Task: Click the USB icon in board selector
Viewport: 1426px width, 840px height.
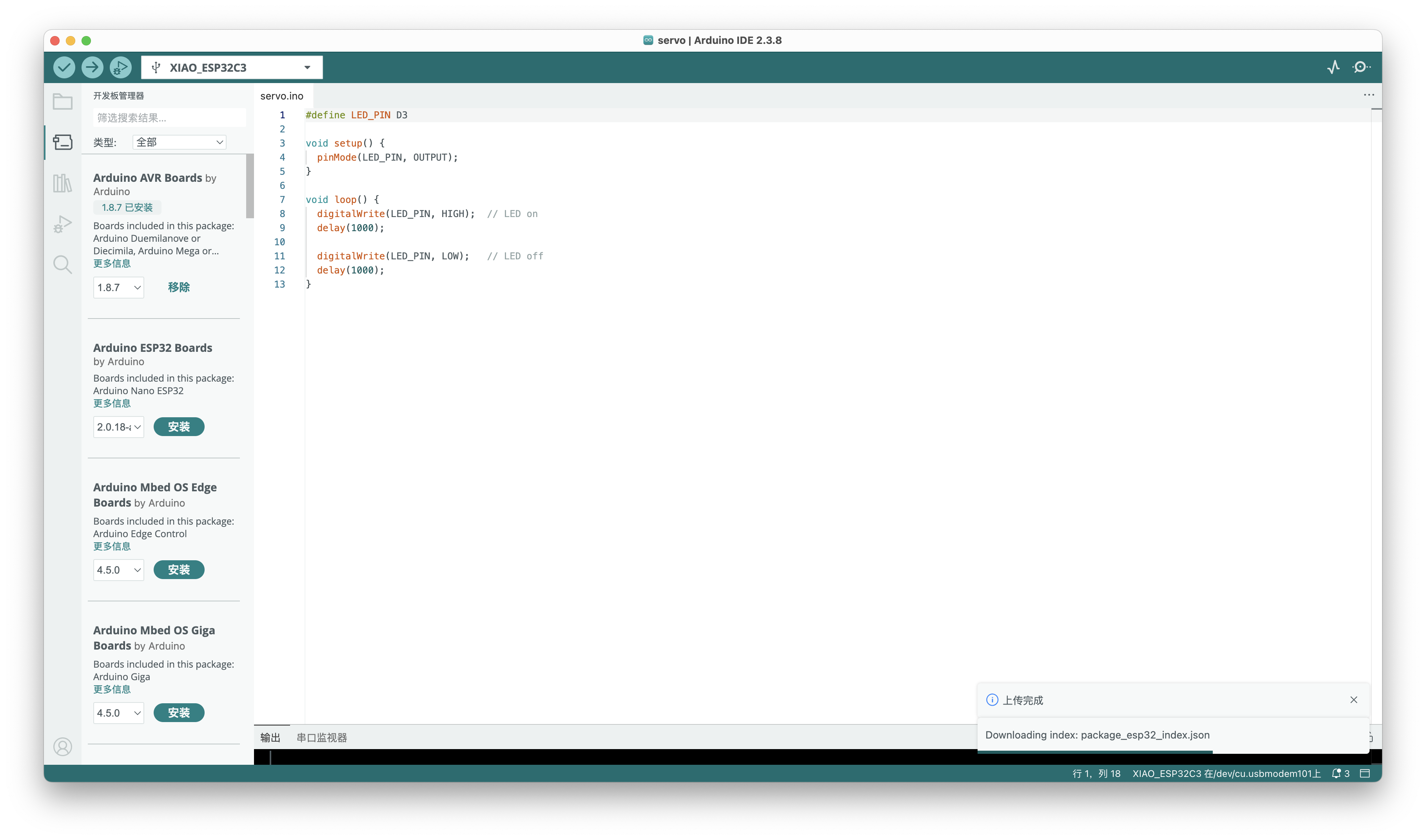Action: tap(156, 67)
